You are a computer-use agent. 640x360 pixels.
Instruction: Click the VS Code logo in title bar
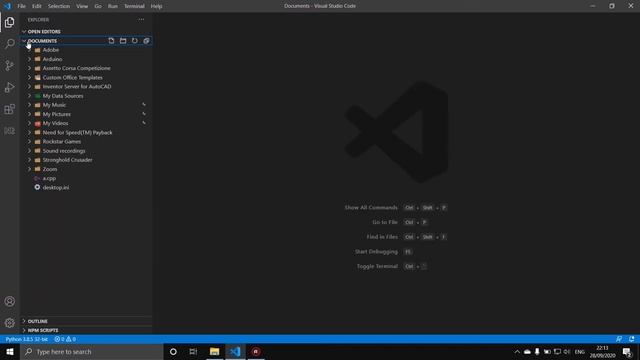(7, 6)
